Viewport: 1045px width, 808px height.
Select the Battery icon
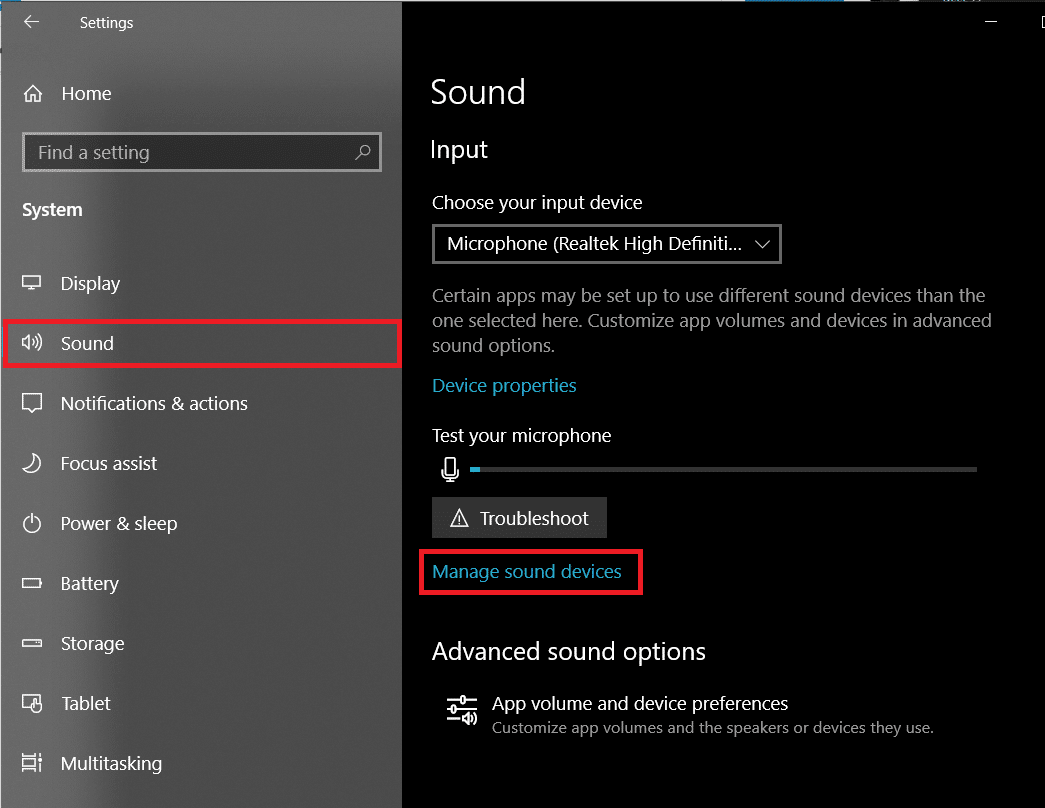click(x=31, y=583)
